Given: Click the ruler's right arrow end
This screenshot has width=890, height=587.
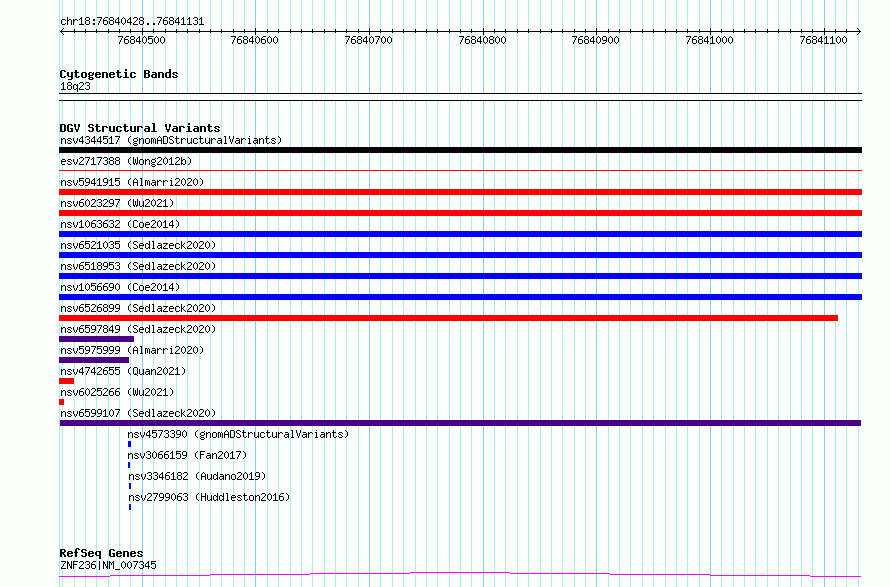Looking at the screenshot, I should 859,31.
